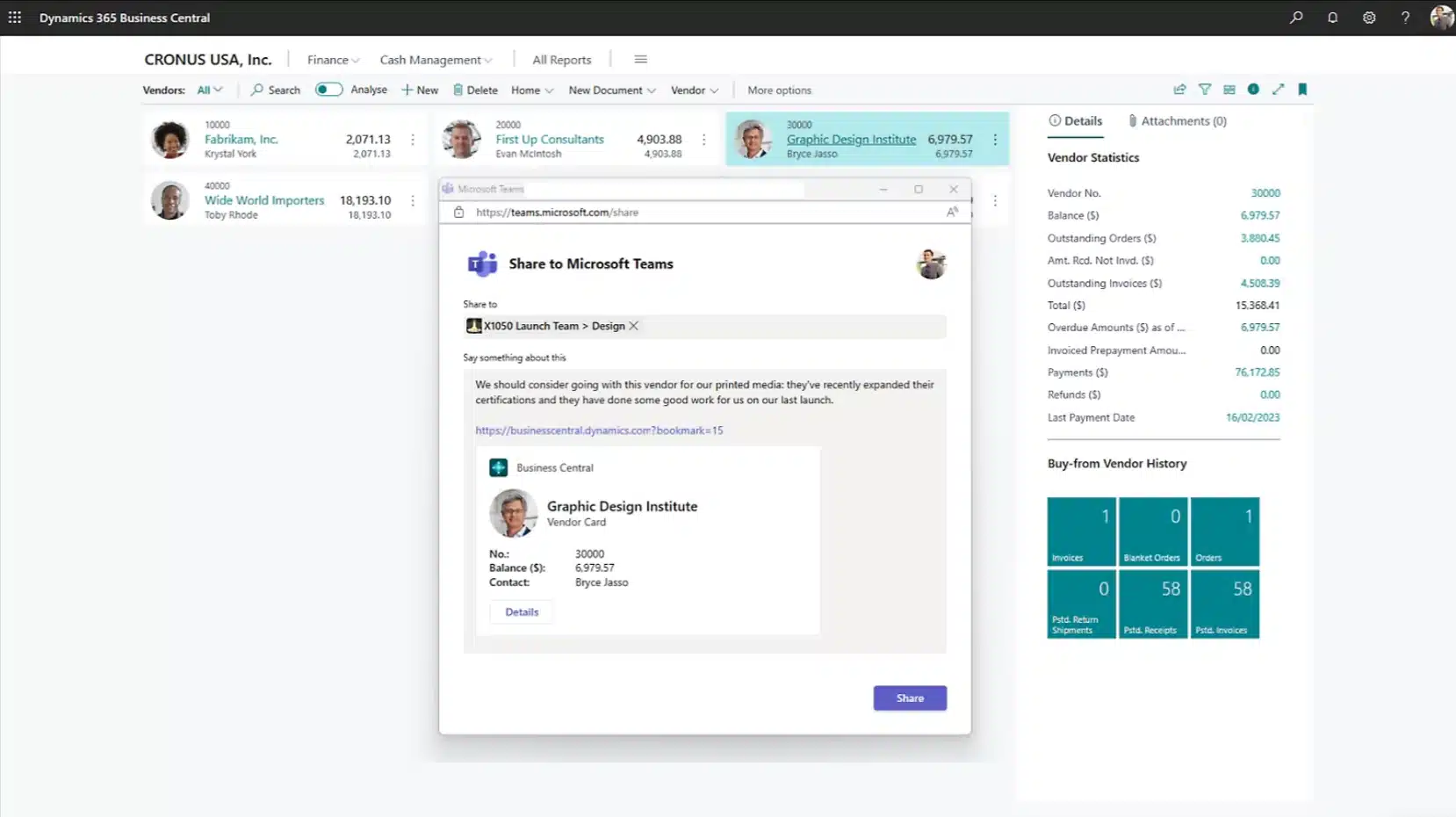Click the Payments value 76,172.85
Viewport: 1456px width, 817px height.
click(x=1258, y=372)
